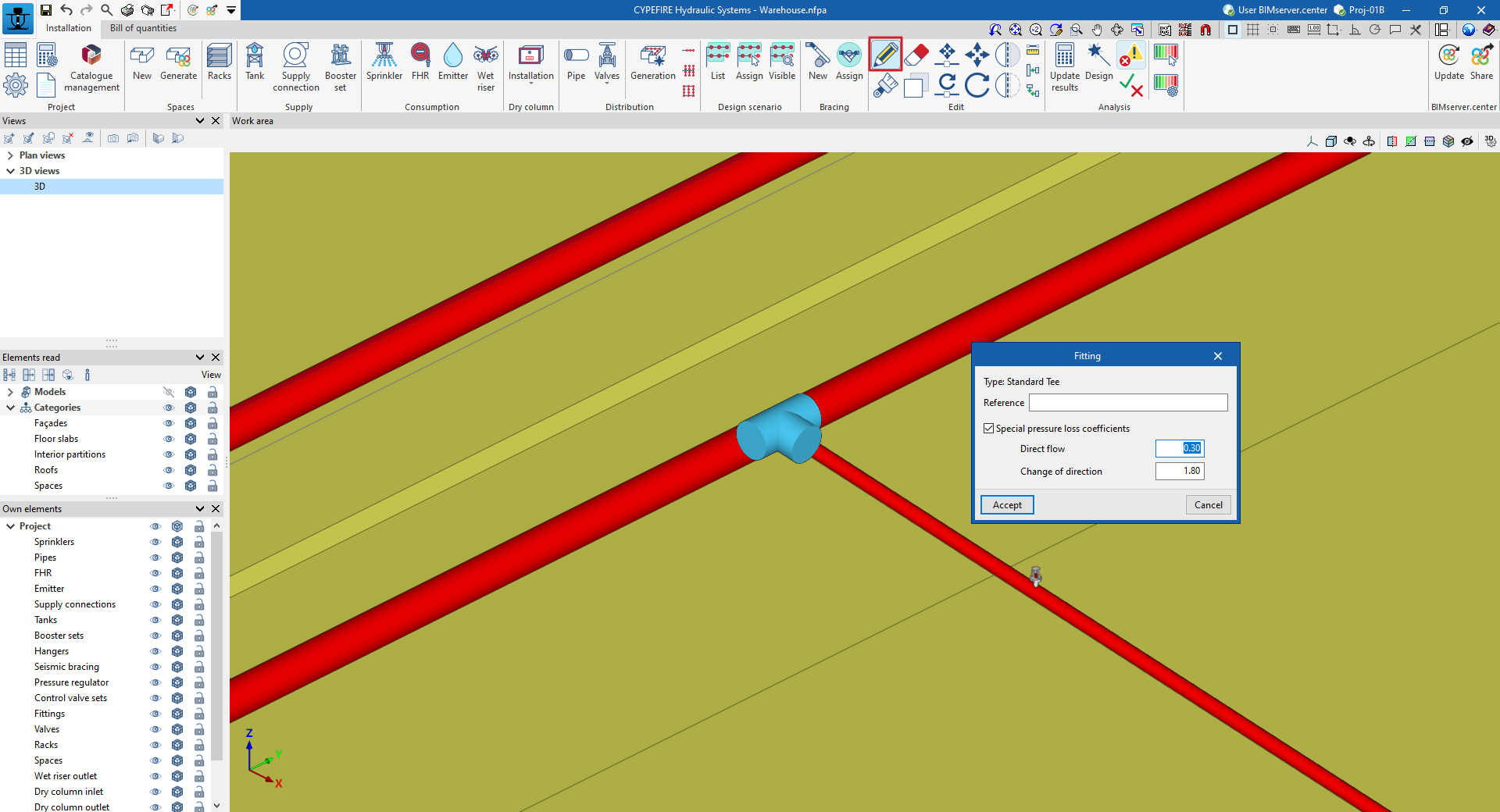1500x812 pixels.
Task: Click the Visible design scenario tool
Action: click(x=782, y=62)
